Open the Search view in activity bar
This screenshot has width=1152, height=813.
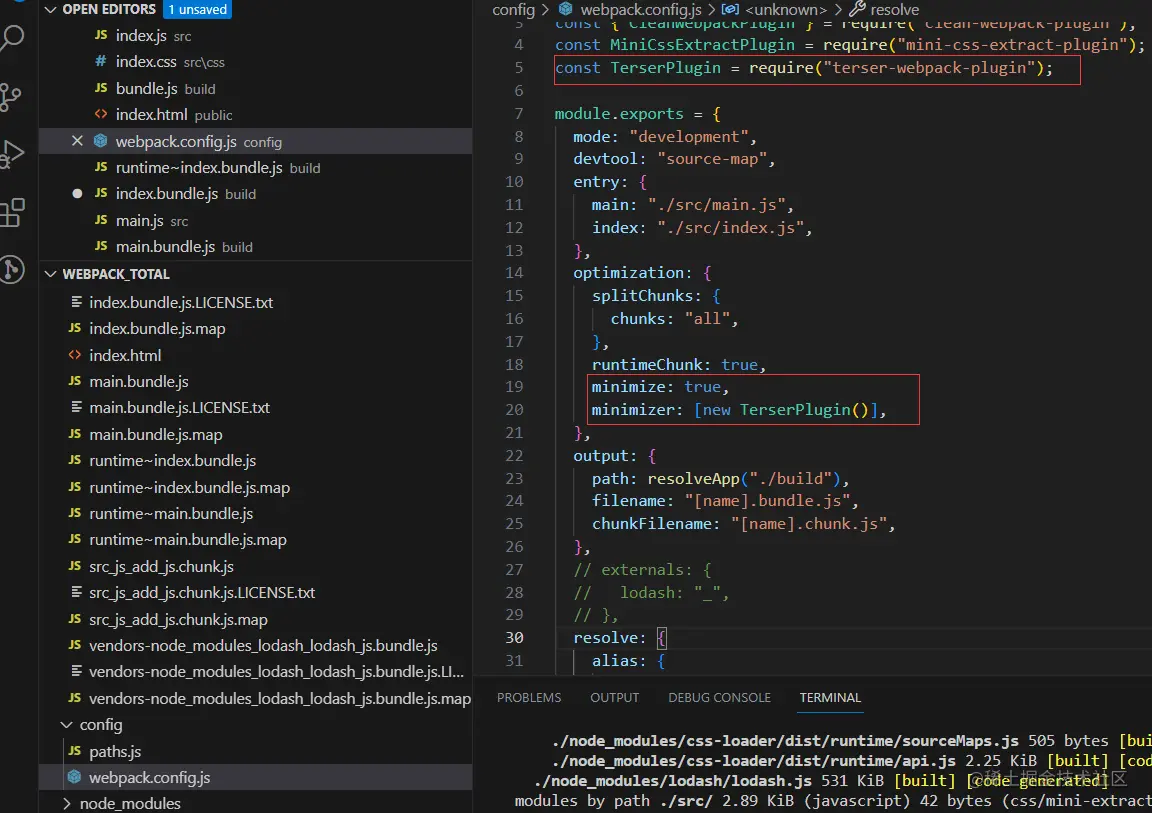tap(12, 38)
